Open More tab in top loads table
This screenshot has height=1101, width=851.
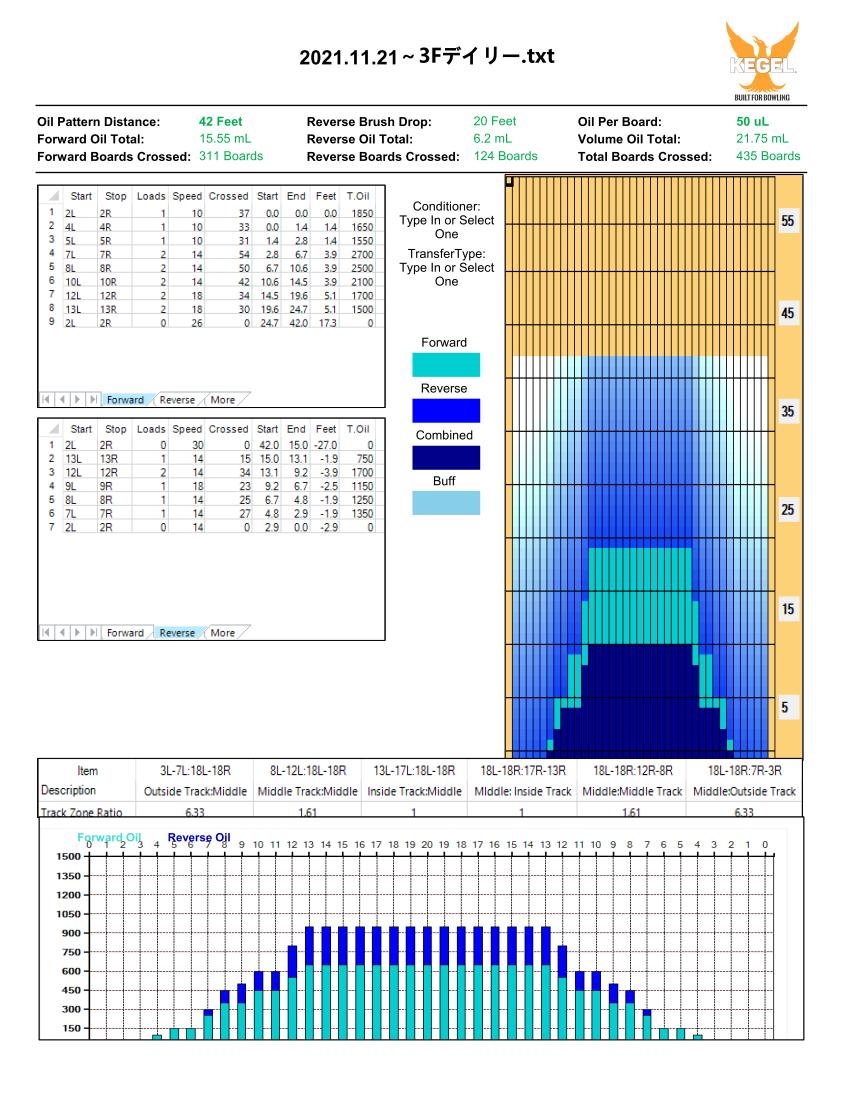click(x=223, y=400)
